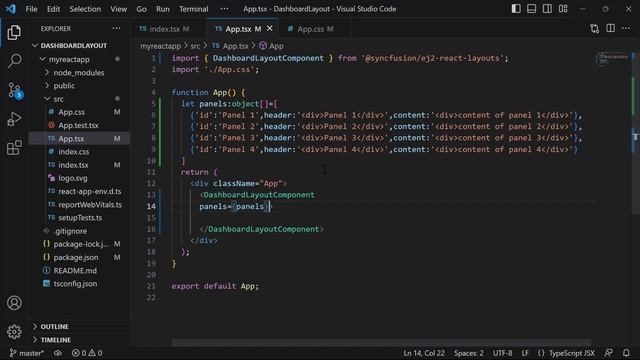The image size is (640, 360).
Task: Open the Manage gear icon
Action: (x=14, y=331)
